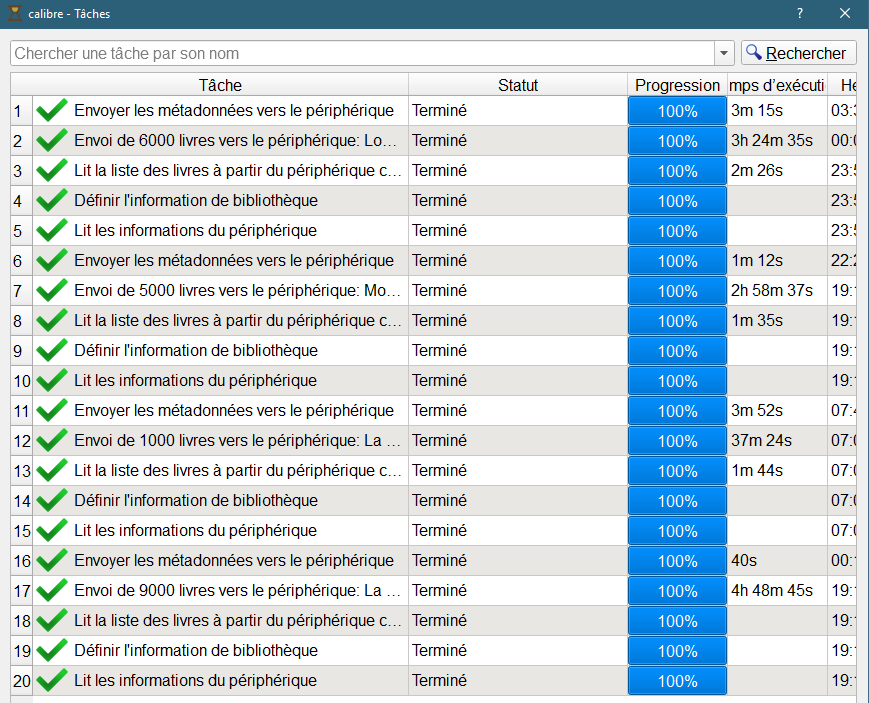Click the green checkmark icon in row 2
The height and width of the screenshot is (703, 869).
click(x=52, y=140)
